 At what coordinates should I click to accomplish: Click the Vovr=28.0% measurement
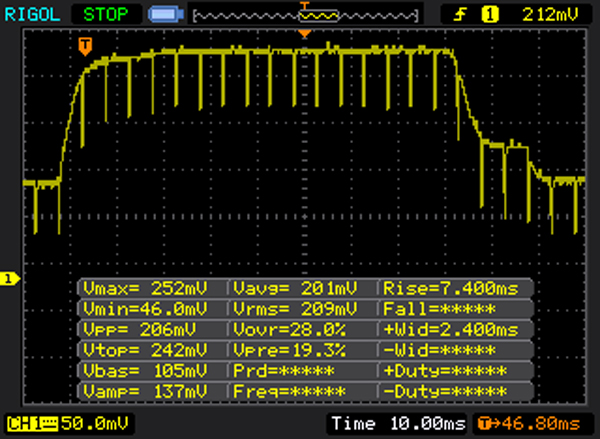click(290, 330)
